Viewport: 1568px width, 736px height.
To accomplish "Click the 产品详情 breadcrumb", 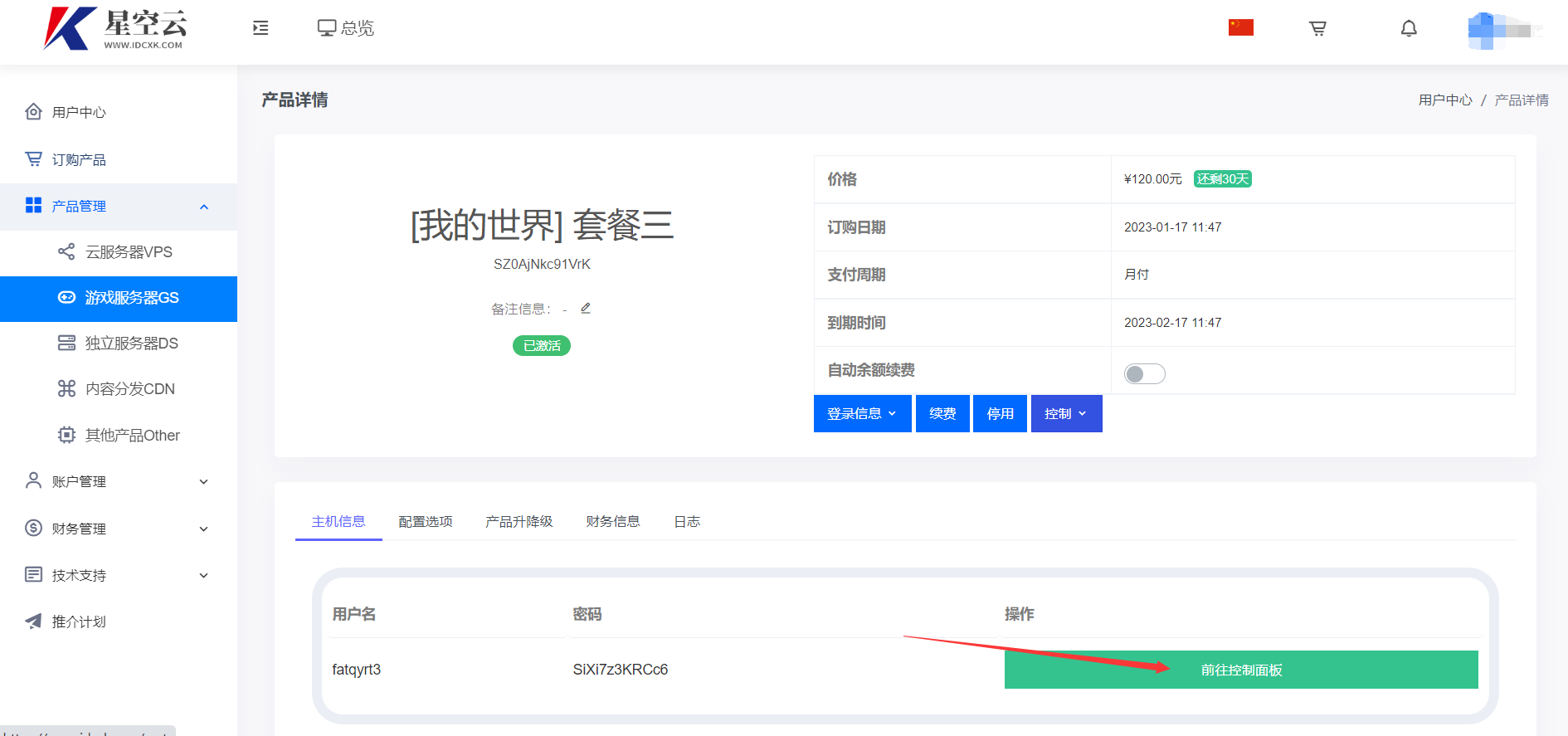I will click(1522, 100).
